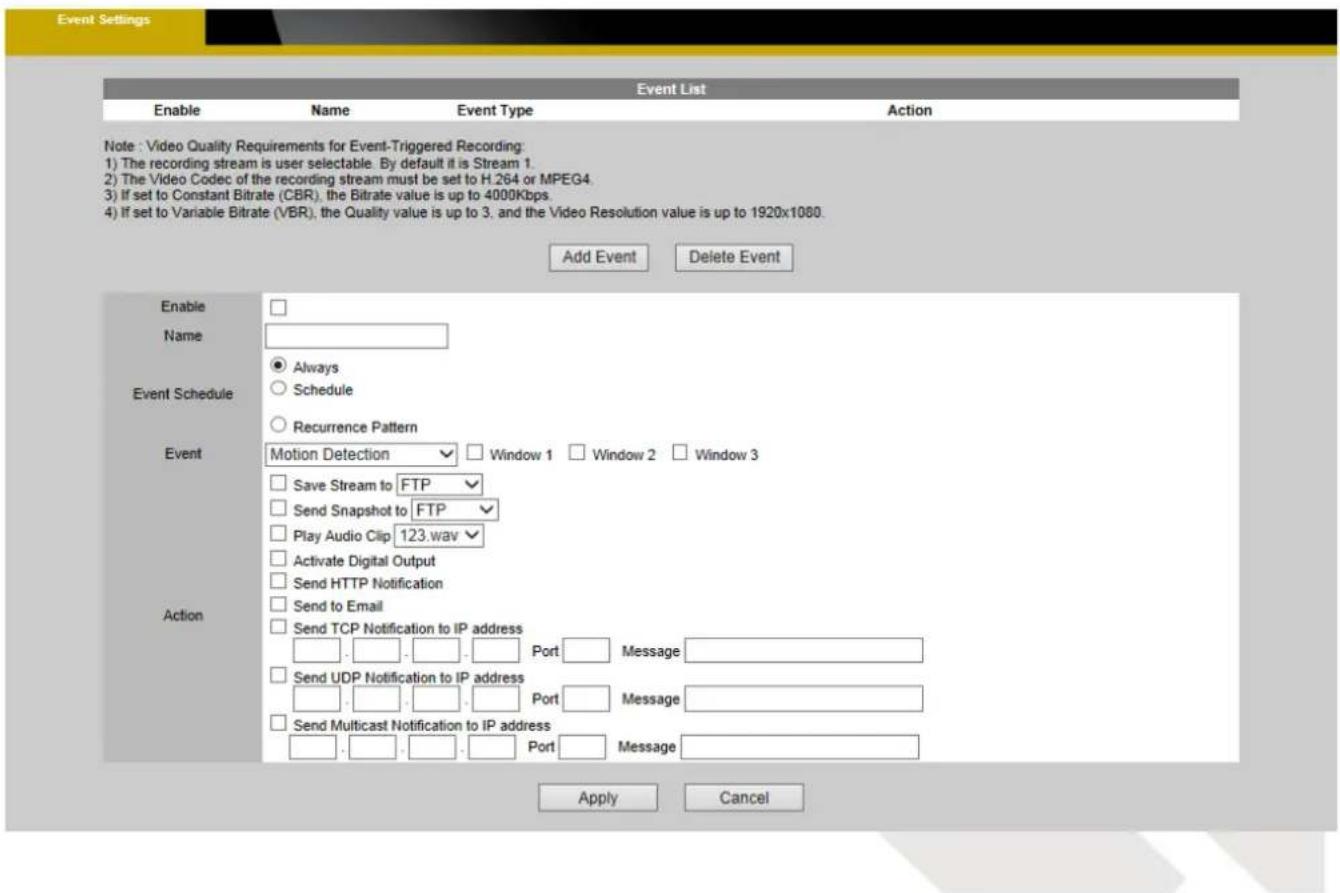Screen dimensions: 1340x893
Task: Click the TCP notification Port field
Action: coord(586,652)
